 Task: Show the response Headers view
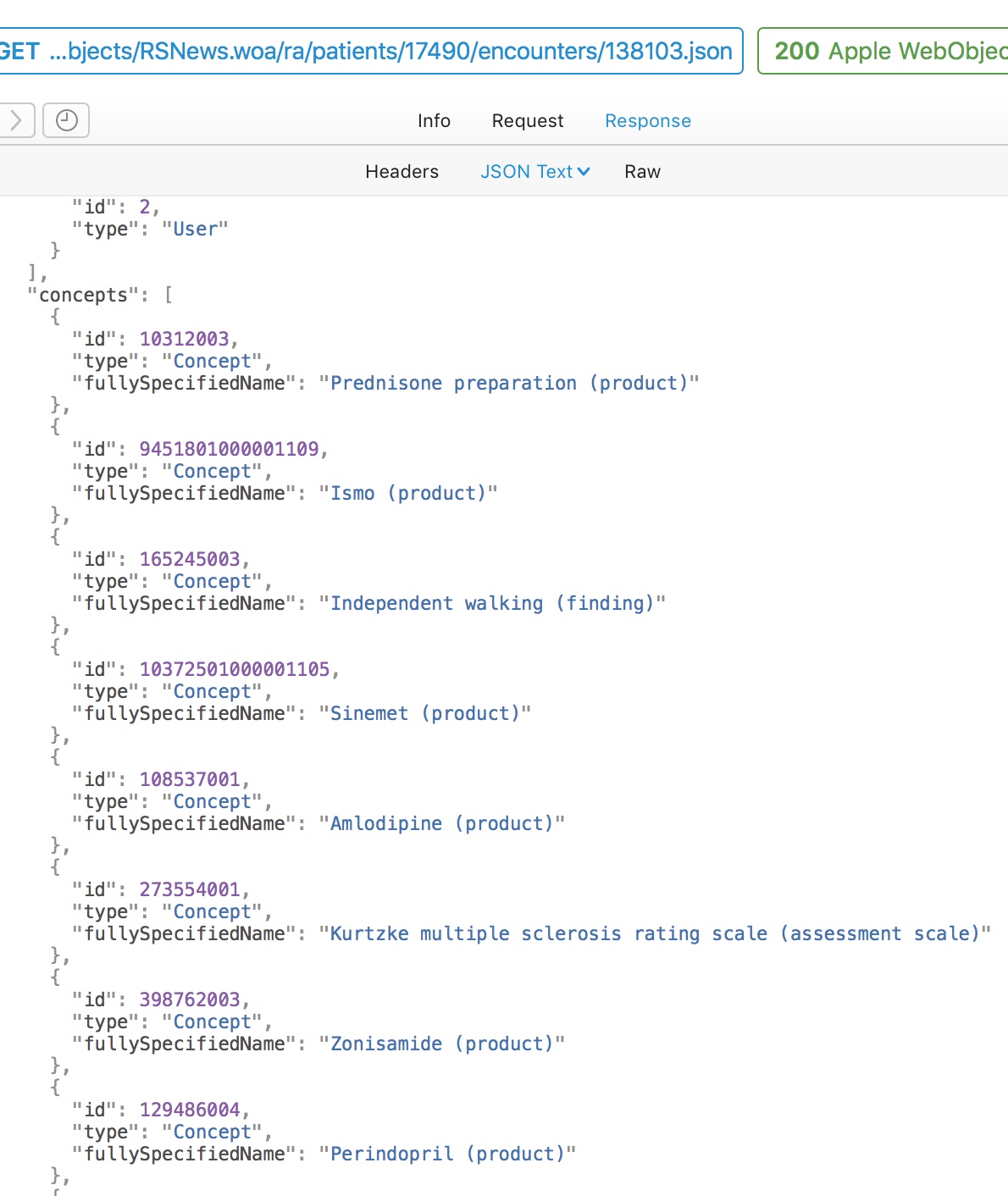pyautogui.click(x=402, y=172)
